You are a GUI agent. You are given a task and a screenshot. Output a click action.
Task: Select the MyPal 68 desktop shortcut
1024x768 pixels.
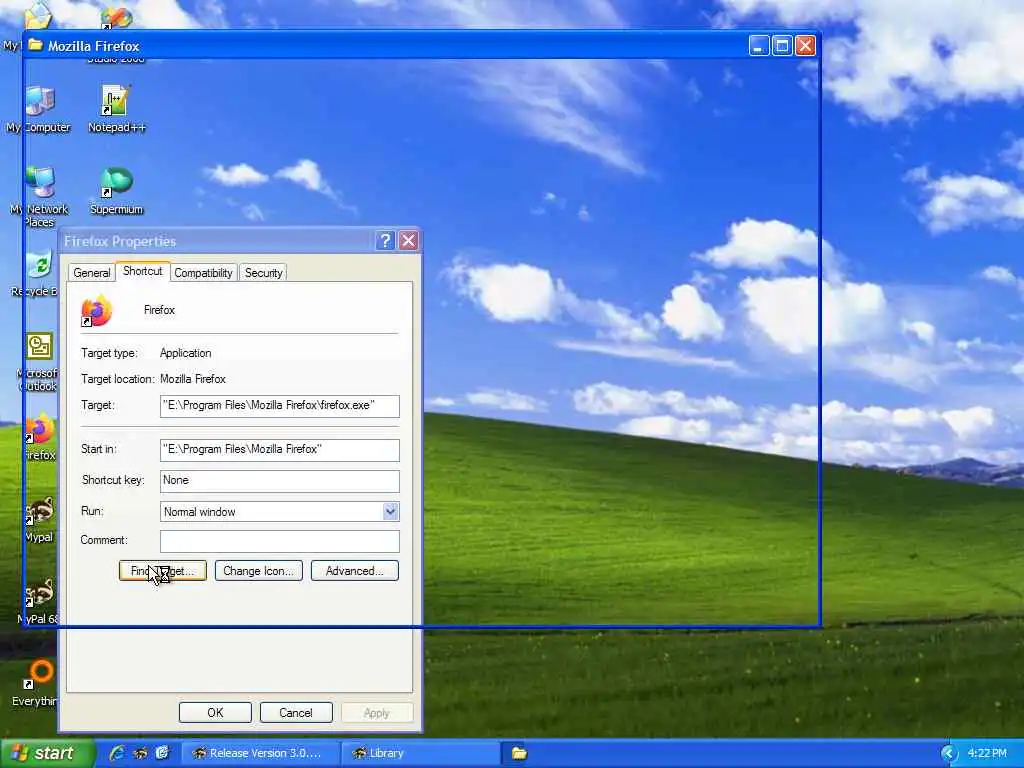click(39, 601)
